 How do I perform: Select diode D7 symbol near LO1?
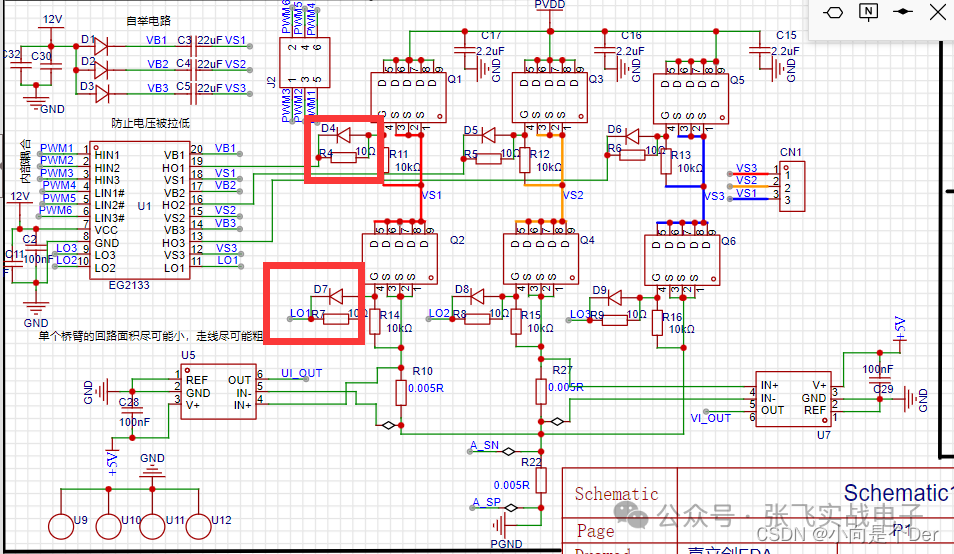tap(336, 296)
